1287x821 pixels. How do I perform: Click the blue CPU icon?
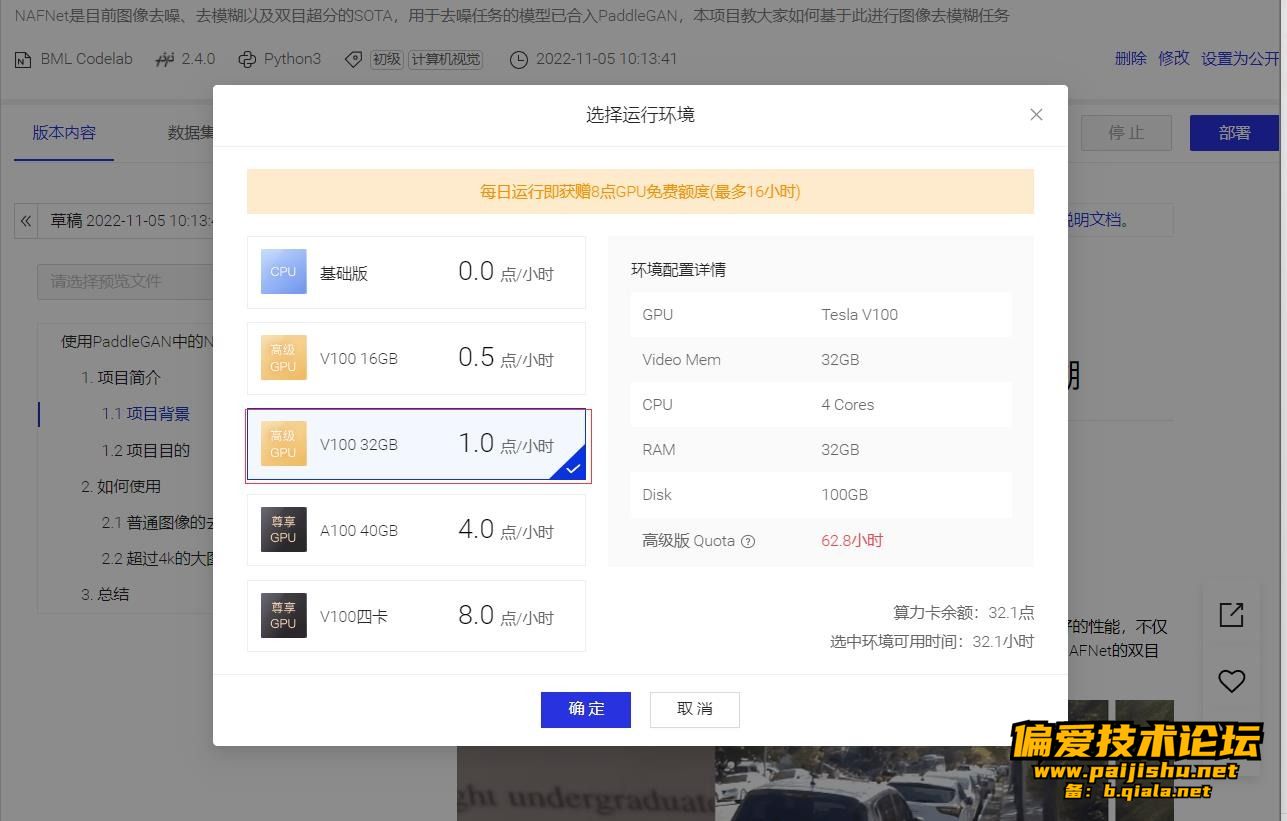pos(283,272)
